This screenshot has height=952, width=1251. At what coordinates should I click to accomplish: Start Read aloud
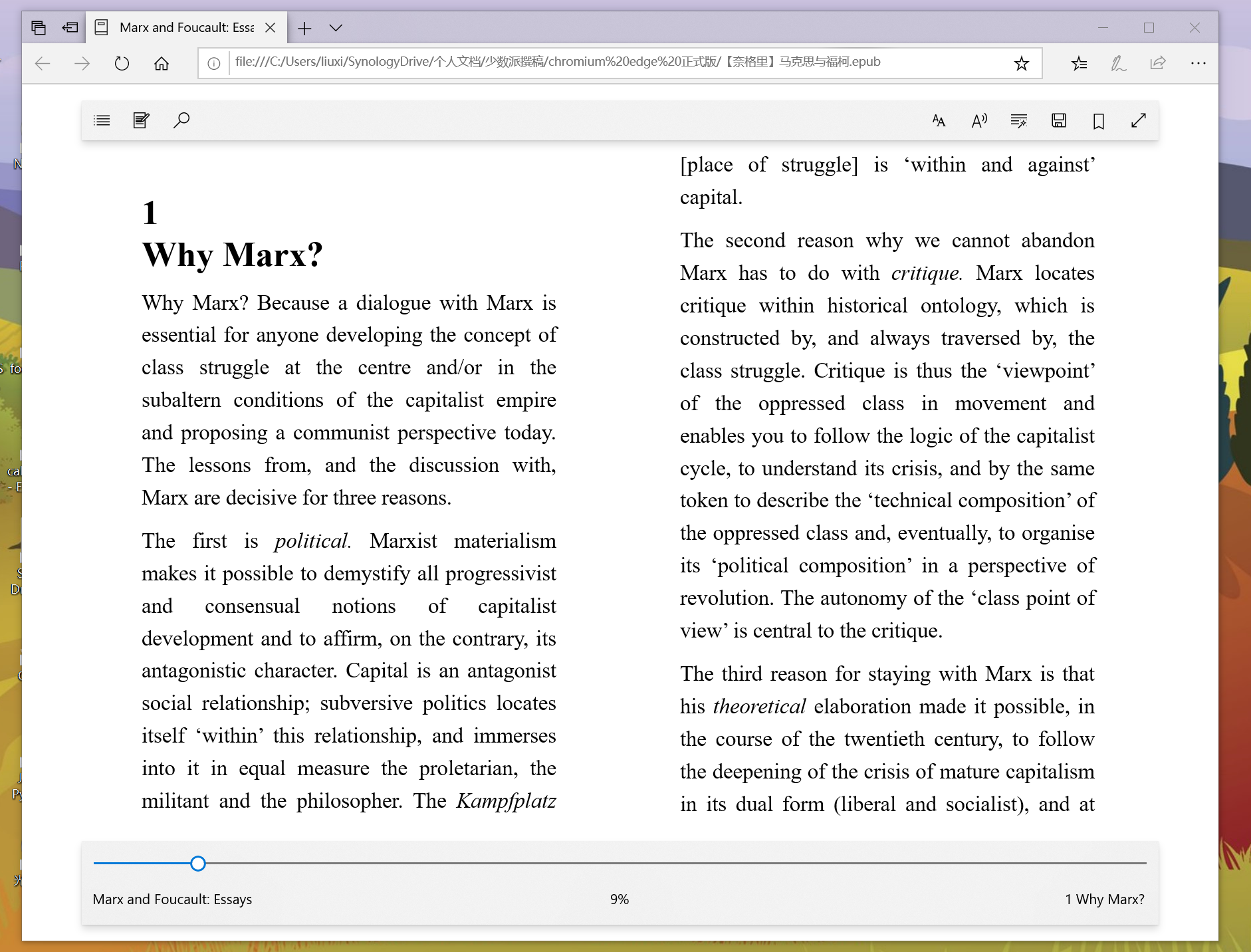979,120
